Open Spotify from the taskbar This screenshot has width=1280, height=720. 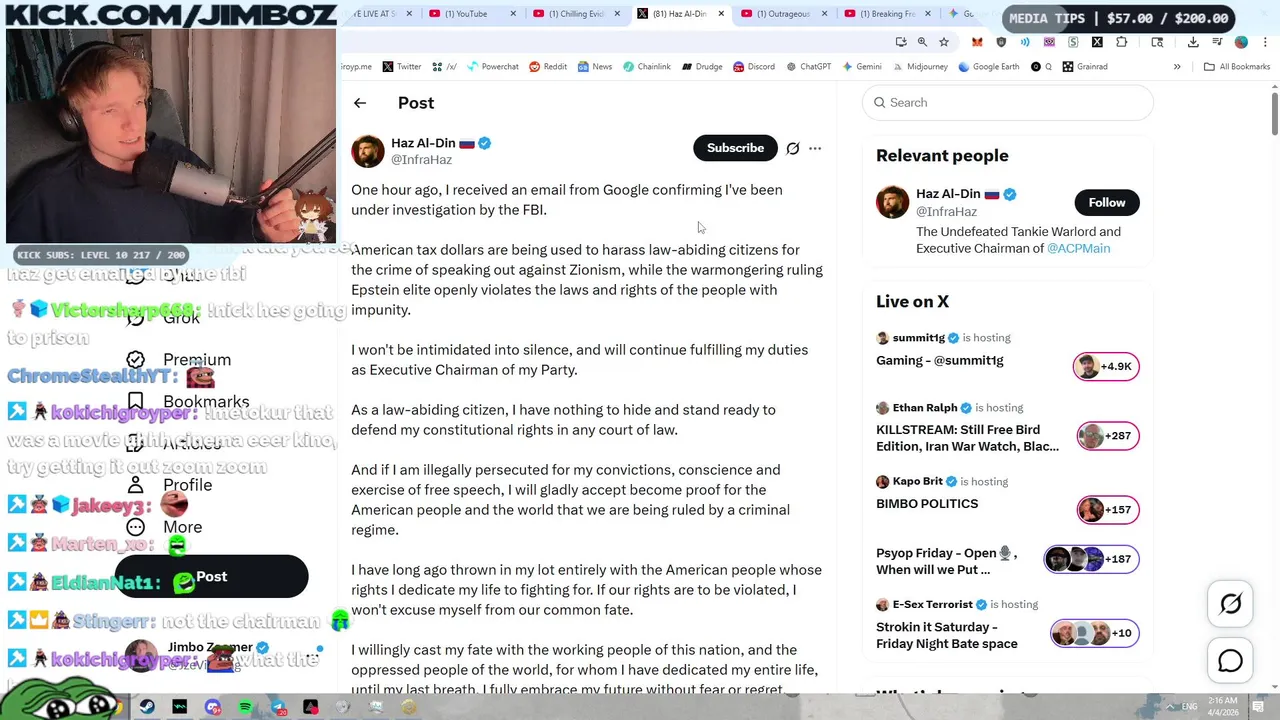[245, 707]
